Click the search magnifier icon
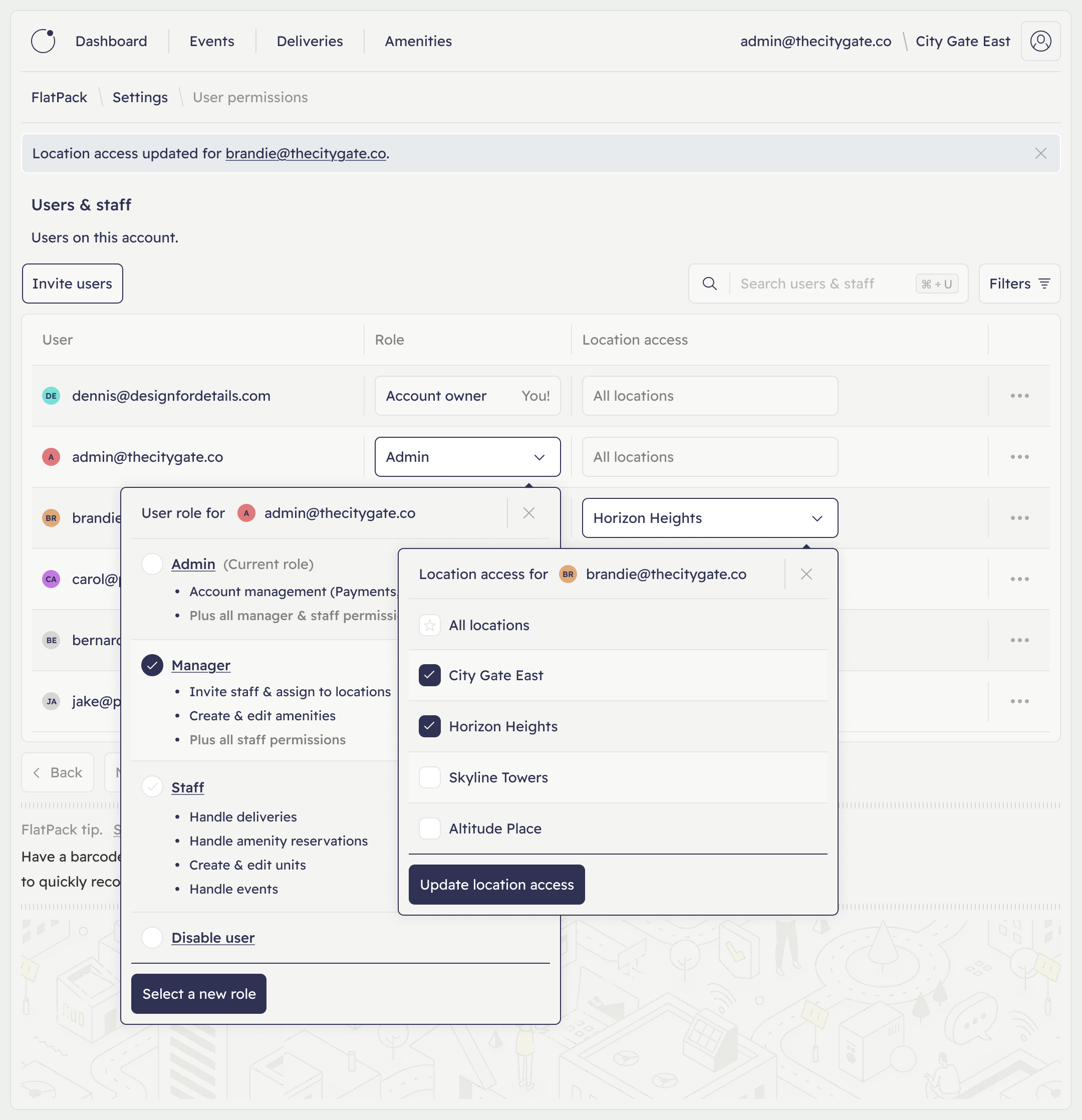Screen dimensions: 1082x1120 coord(709,284)
